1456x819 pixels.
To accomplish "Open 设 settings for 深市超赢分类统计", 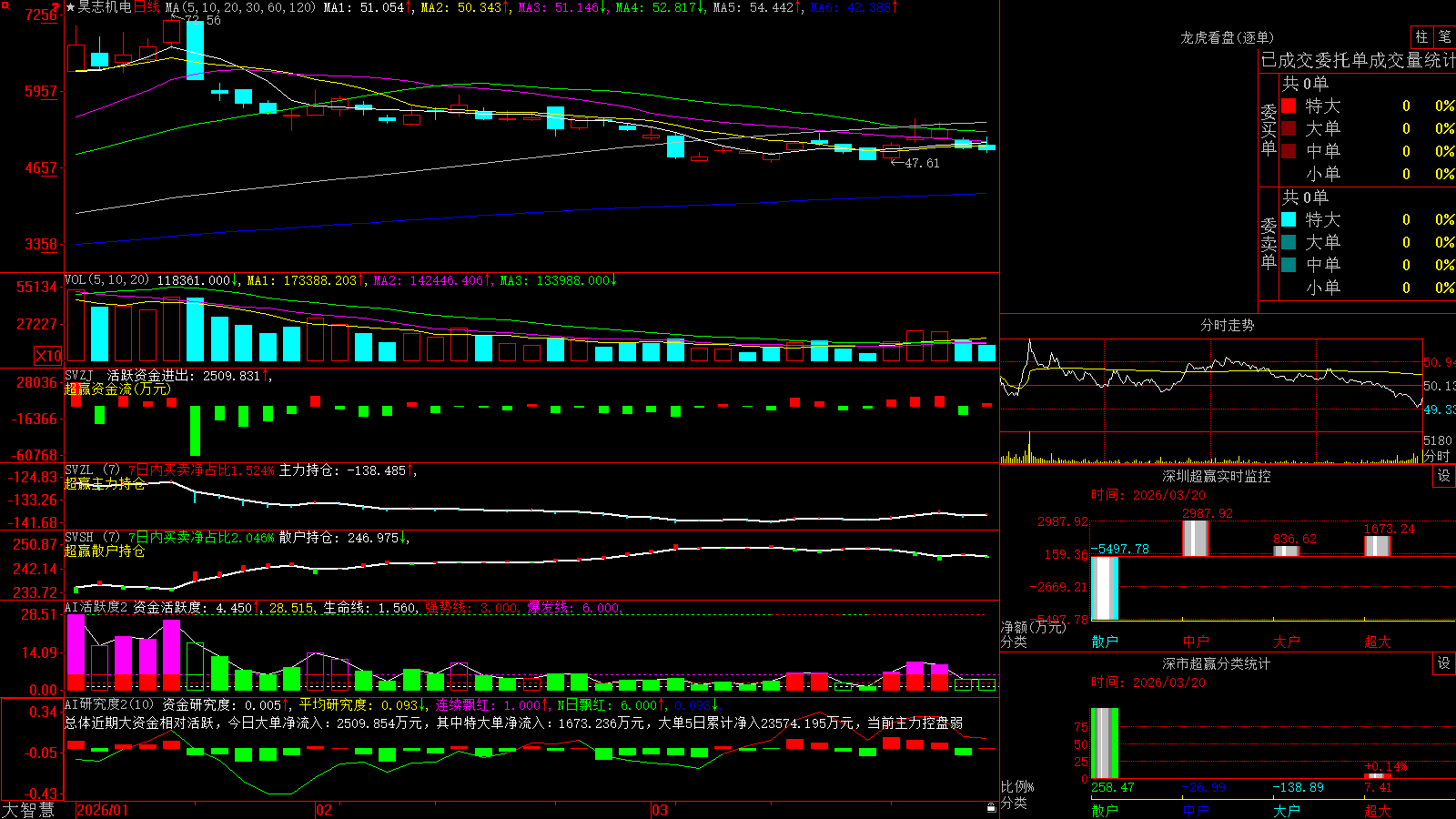I will [1444, 663].
